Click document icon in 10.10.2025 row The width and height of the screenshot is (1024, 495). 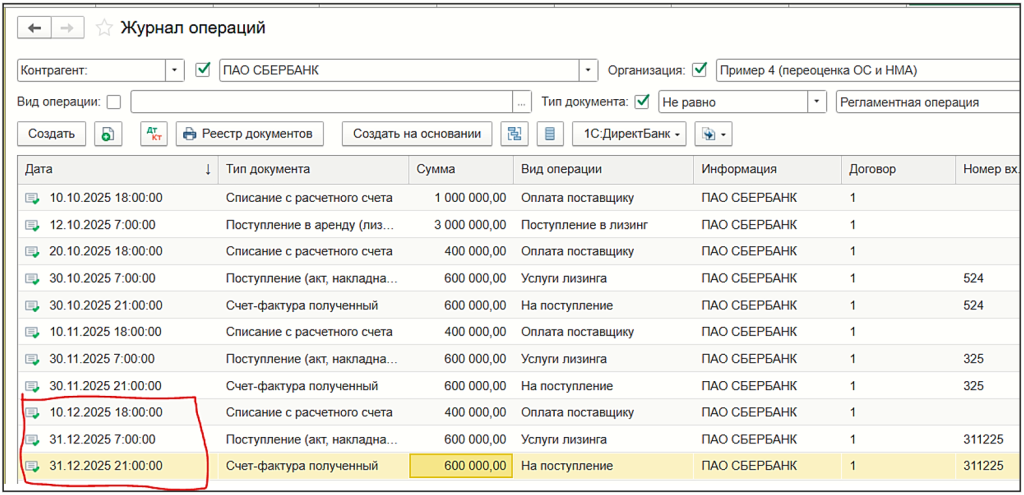pos(33,198)
